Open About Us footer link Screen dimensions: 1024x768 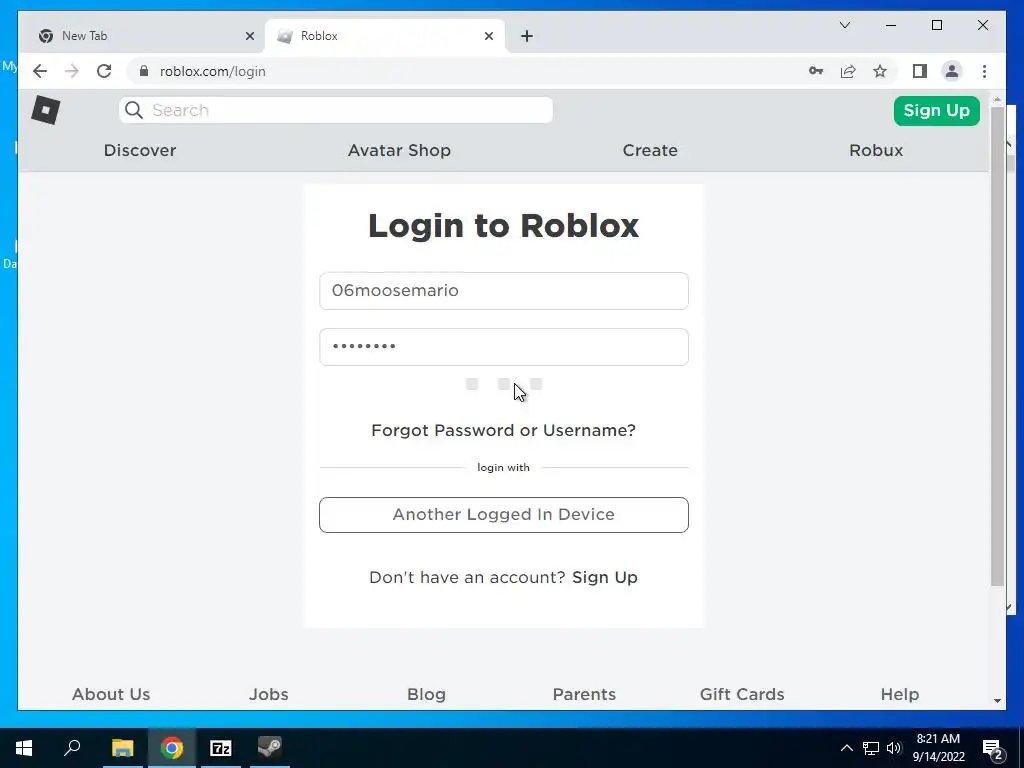click(111, 694)
